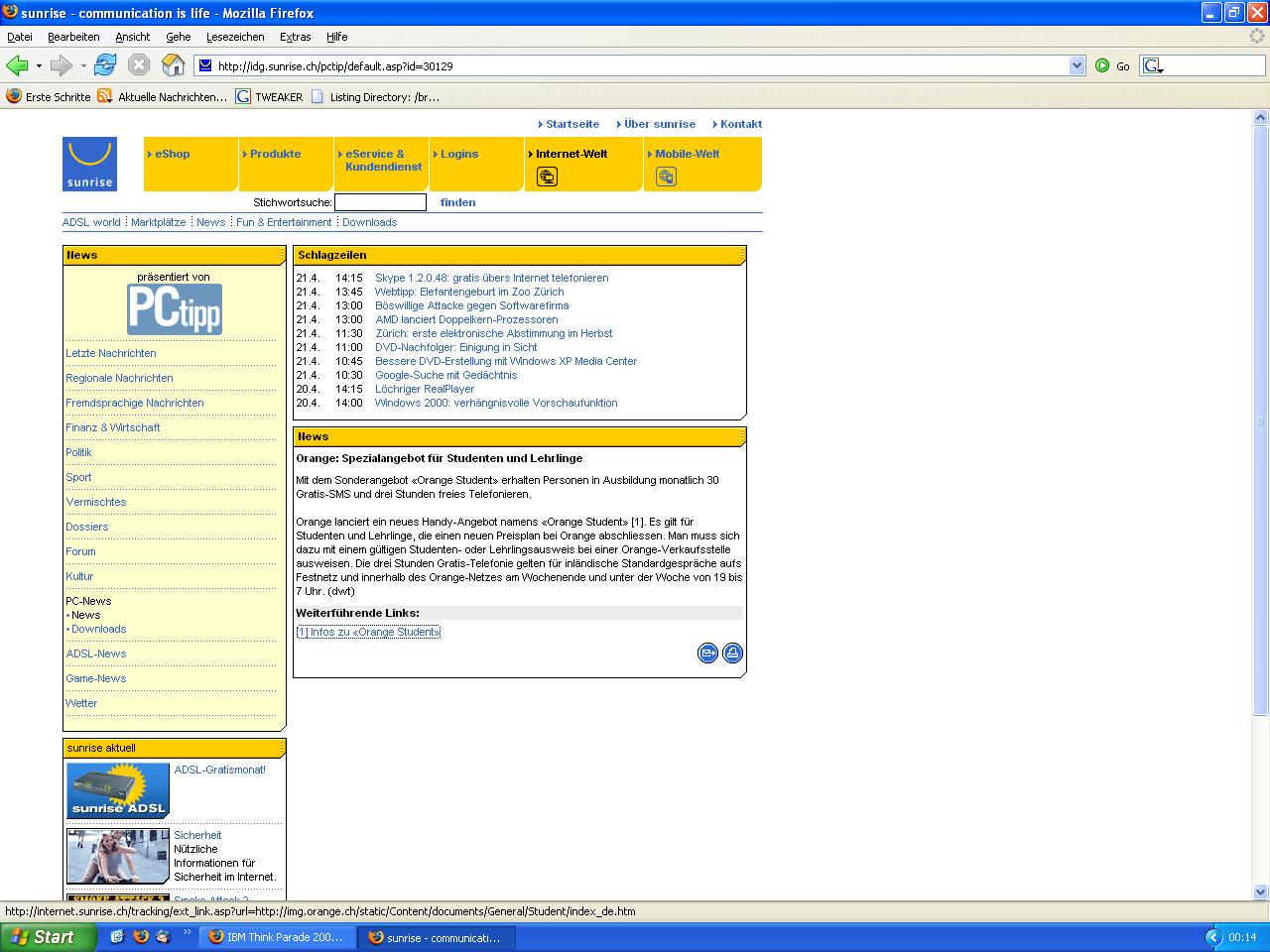Click the Mobile-Welt globe phone icon
This screenshot has height=952, width=1270.
click(x=666, y=177)
